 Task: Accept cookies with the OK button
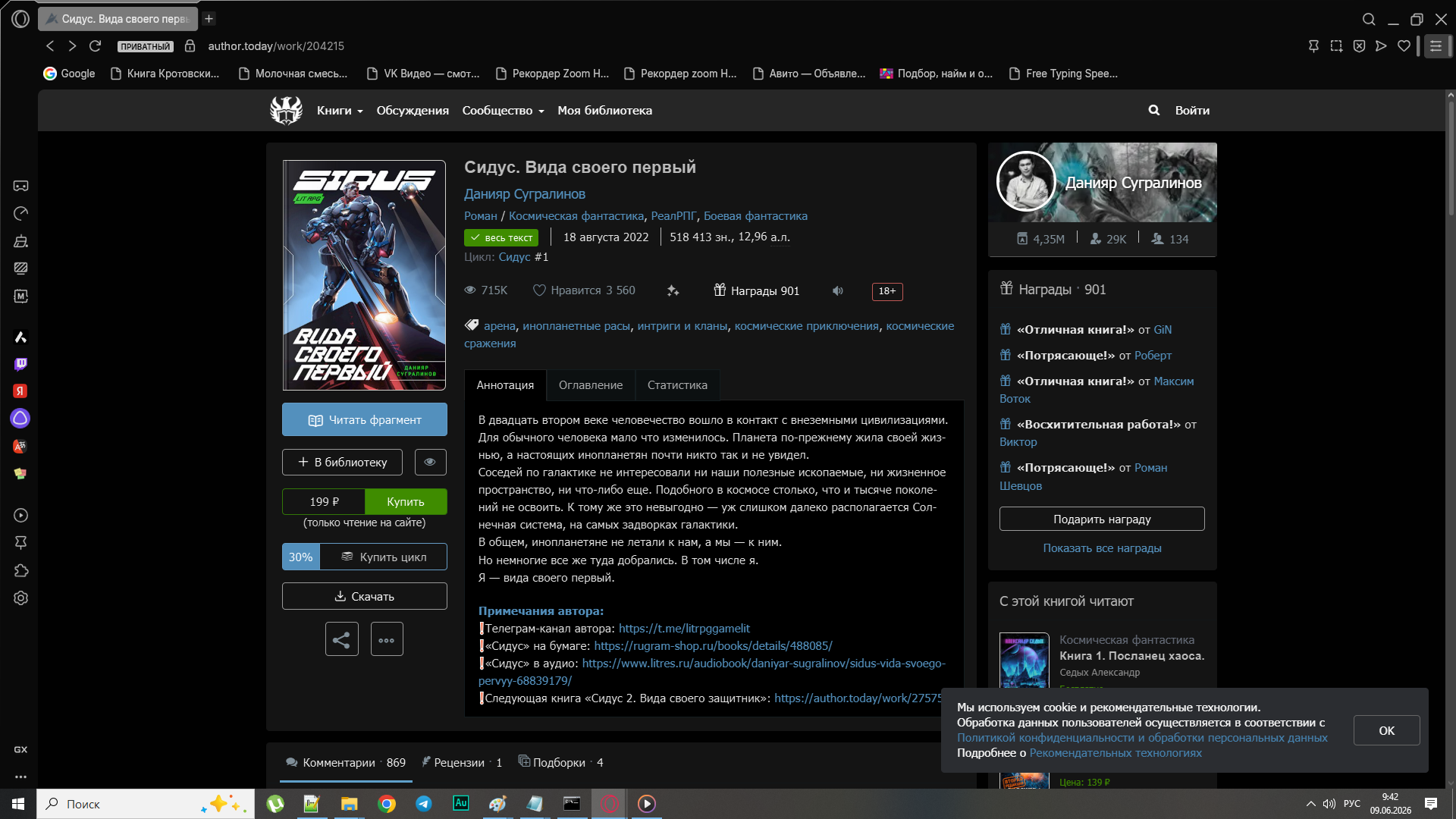tap(1386, 730)
